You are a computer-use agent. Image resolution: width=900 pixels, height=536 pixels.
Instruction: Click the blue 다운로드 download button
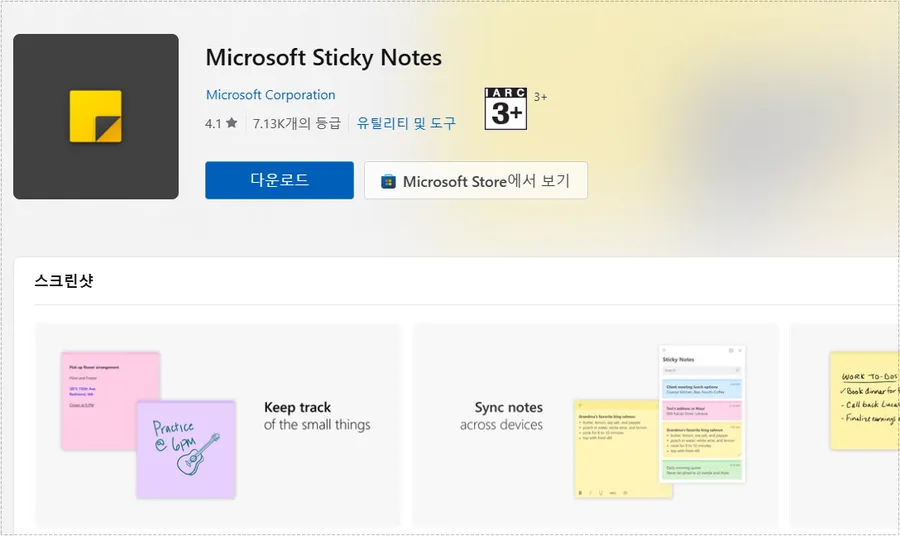(x=280, y=180)
